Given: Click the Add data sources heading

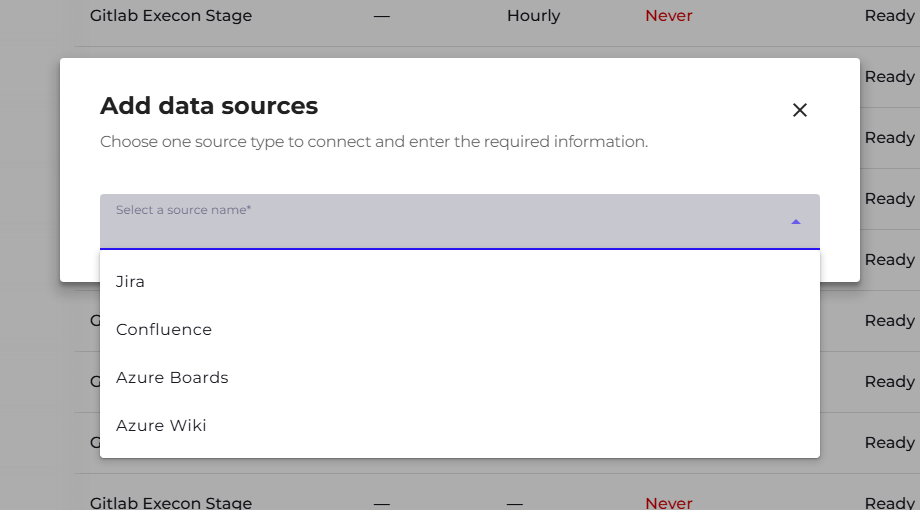Looking at the screenshot, I should 209,106.
